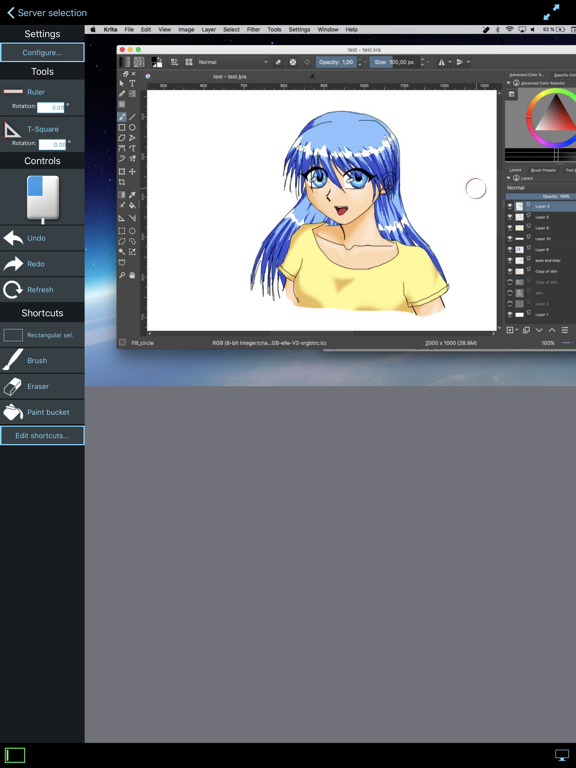Image resolution: width=576 pixels, height=768 pixels.
Task: Move layer up with the up-arrow icon
Action: [552, 330]
